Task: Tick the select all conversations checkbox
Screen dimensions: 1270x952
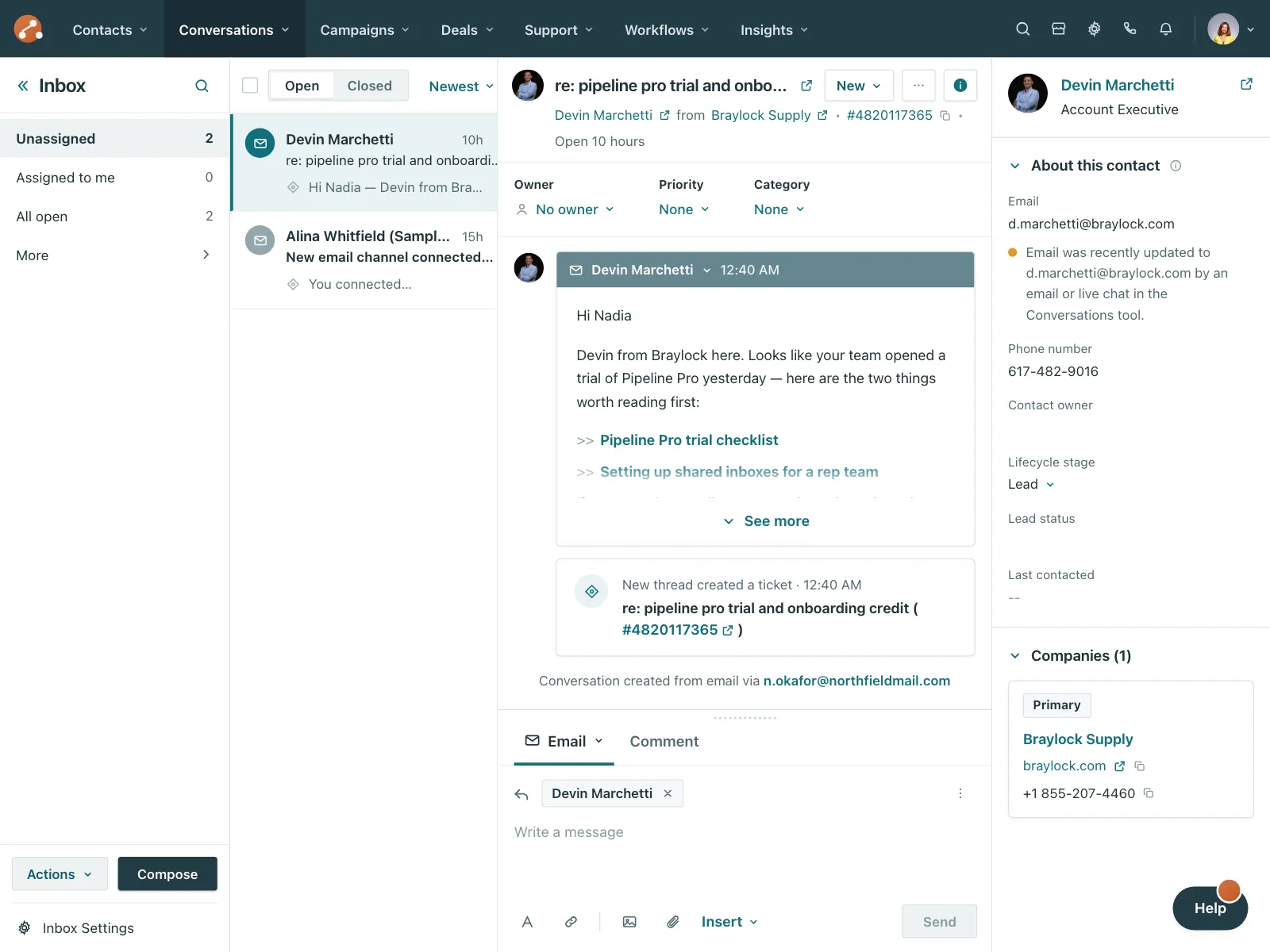Action: click(250, 86)
